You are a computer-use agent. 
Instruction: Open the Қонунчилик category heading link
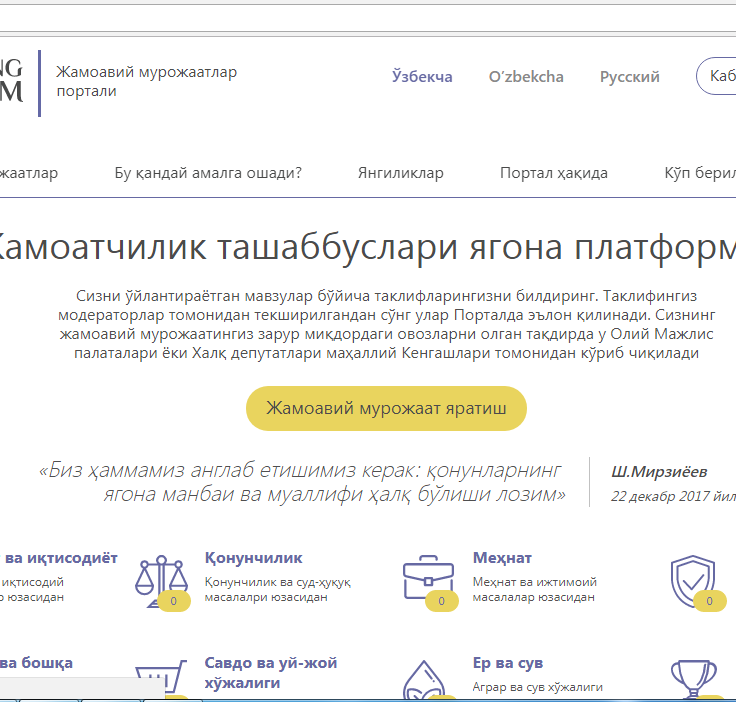tap(253, 558)
